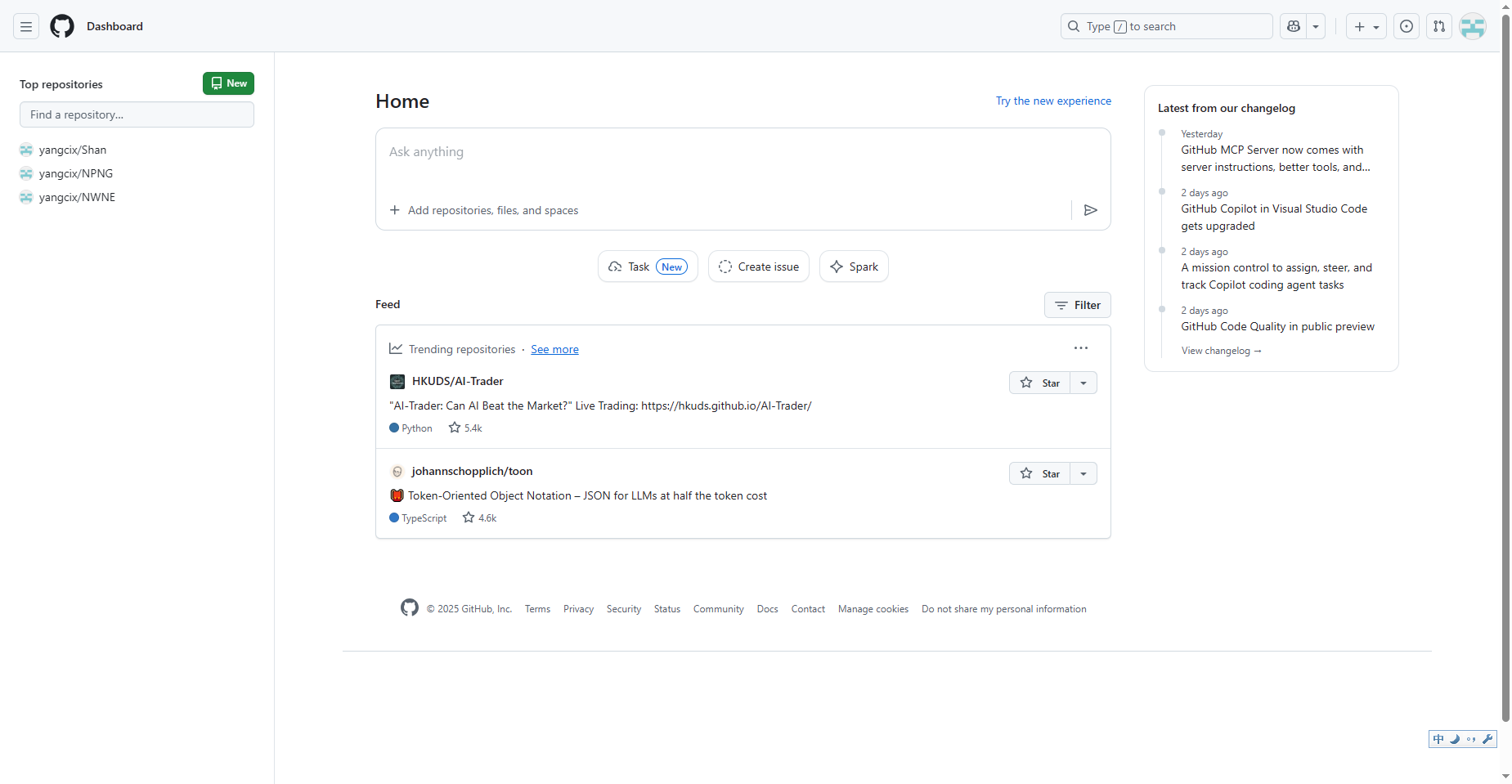Viewport: 1512px width, 784px height.
Task: Send the Ask anything prompt via send icon
Action: pos(1090,209)
